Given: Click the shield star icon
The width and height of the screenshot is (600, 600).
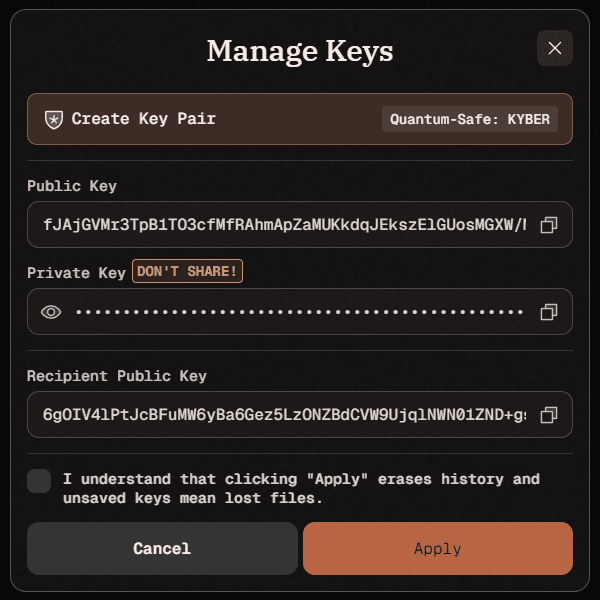Looking at the screenshot, I should pos(54,119).
